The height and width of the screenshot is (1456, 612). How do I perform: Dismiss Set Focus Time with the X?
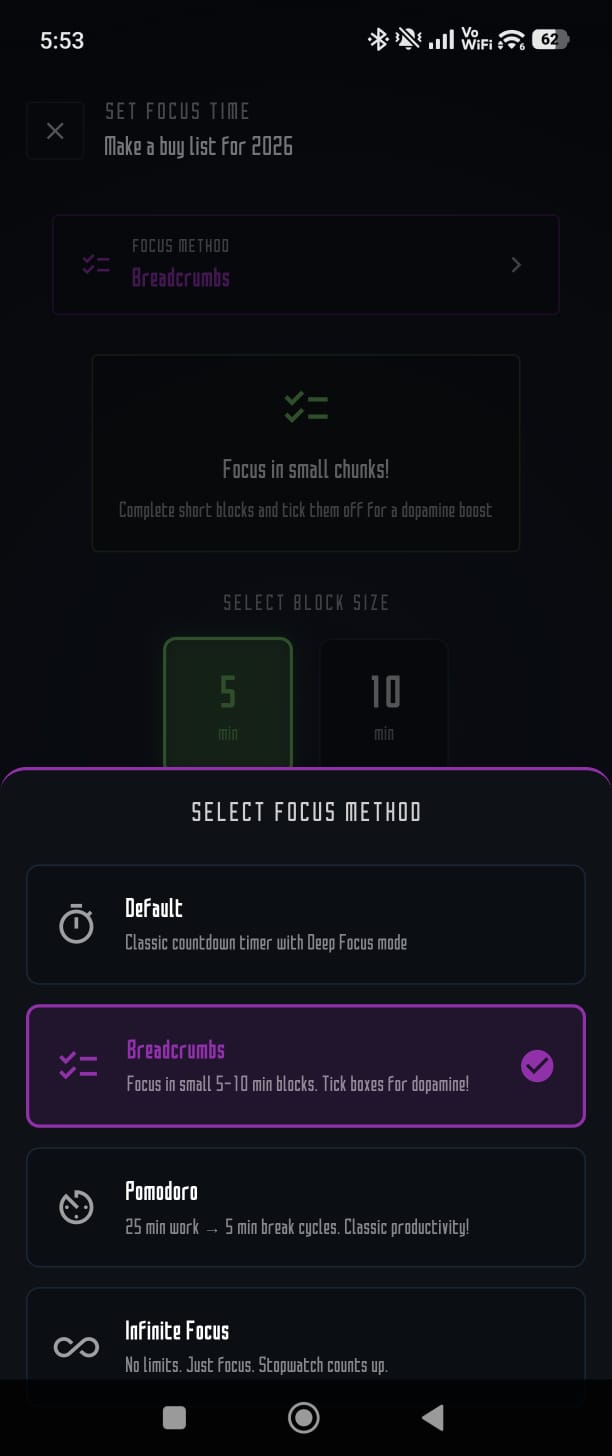pyautogui.click(x=55, y=131)
